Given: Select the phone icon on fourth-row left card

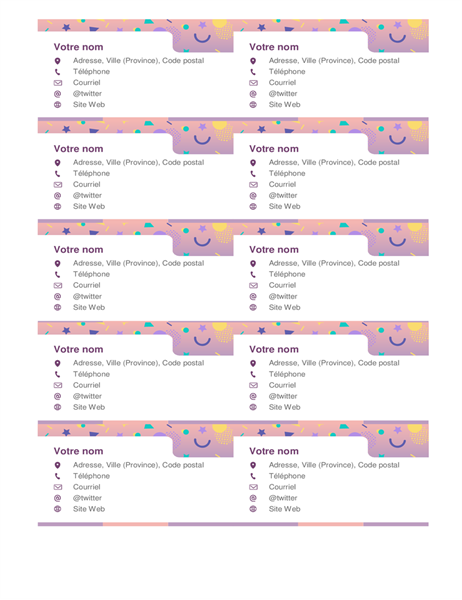Looking at the screenshot, I should (57, 374).
